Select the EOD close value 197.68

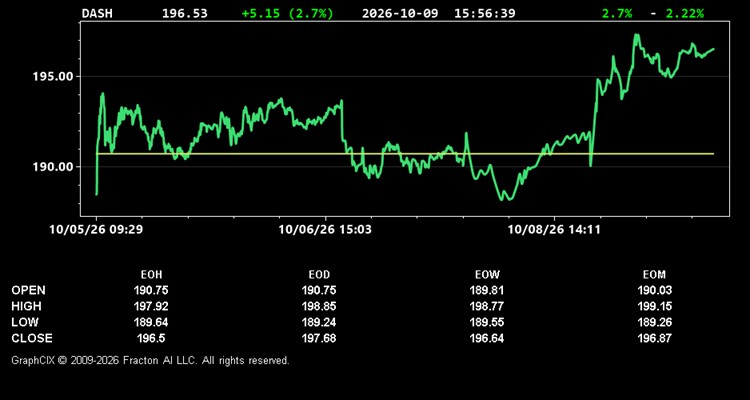(319, 338)
